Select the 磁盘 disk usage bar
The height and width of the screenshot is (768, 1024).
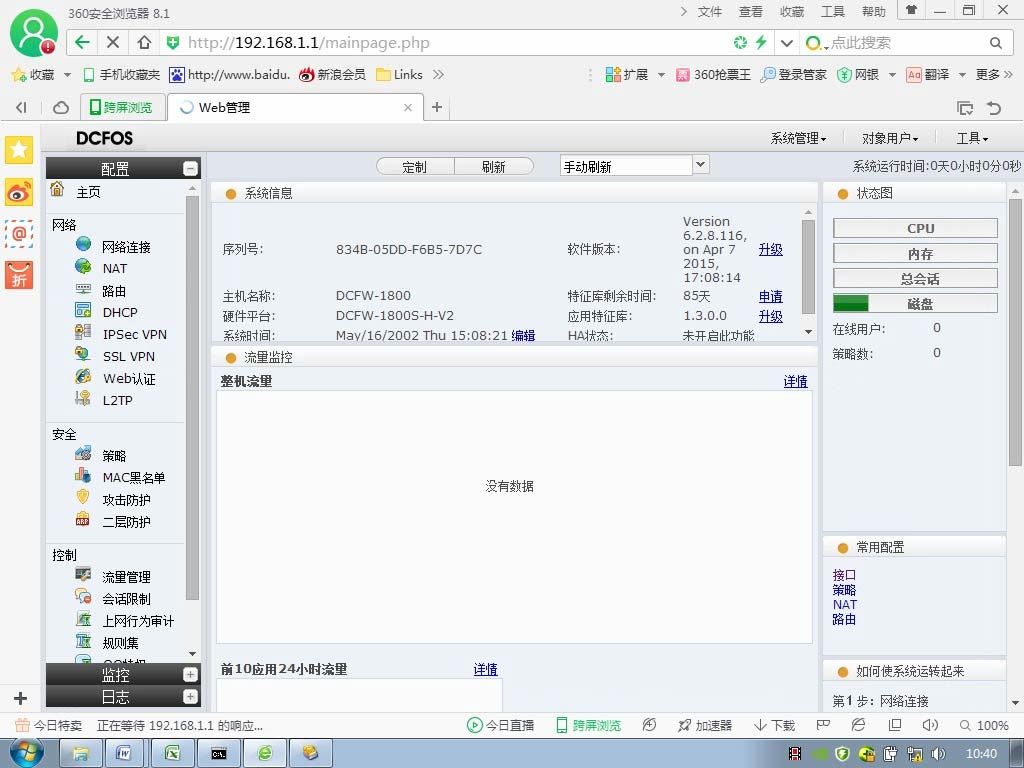tap(915, 304)
